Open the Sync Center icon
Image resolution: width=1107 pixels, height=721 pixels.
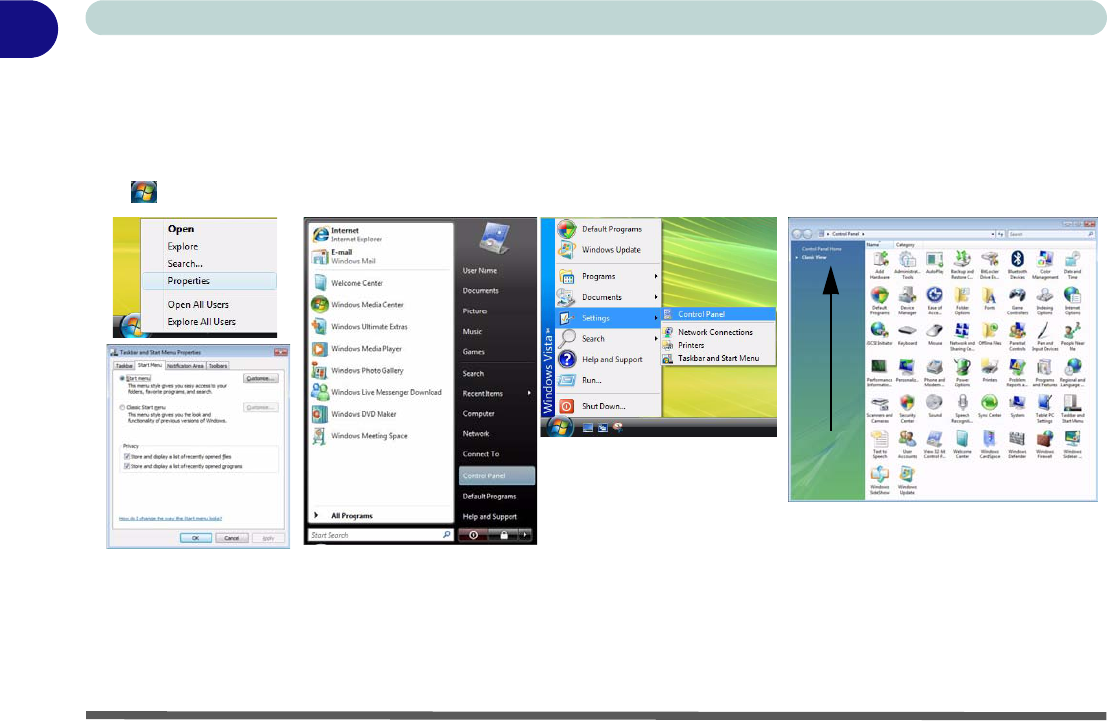pos(989,406)
